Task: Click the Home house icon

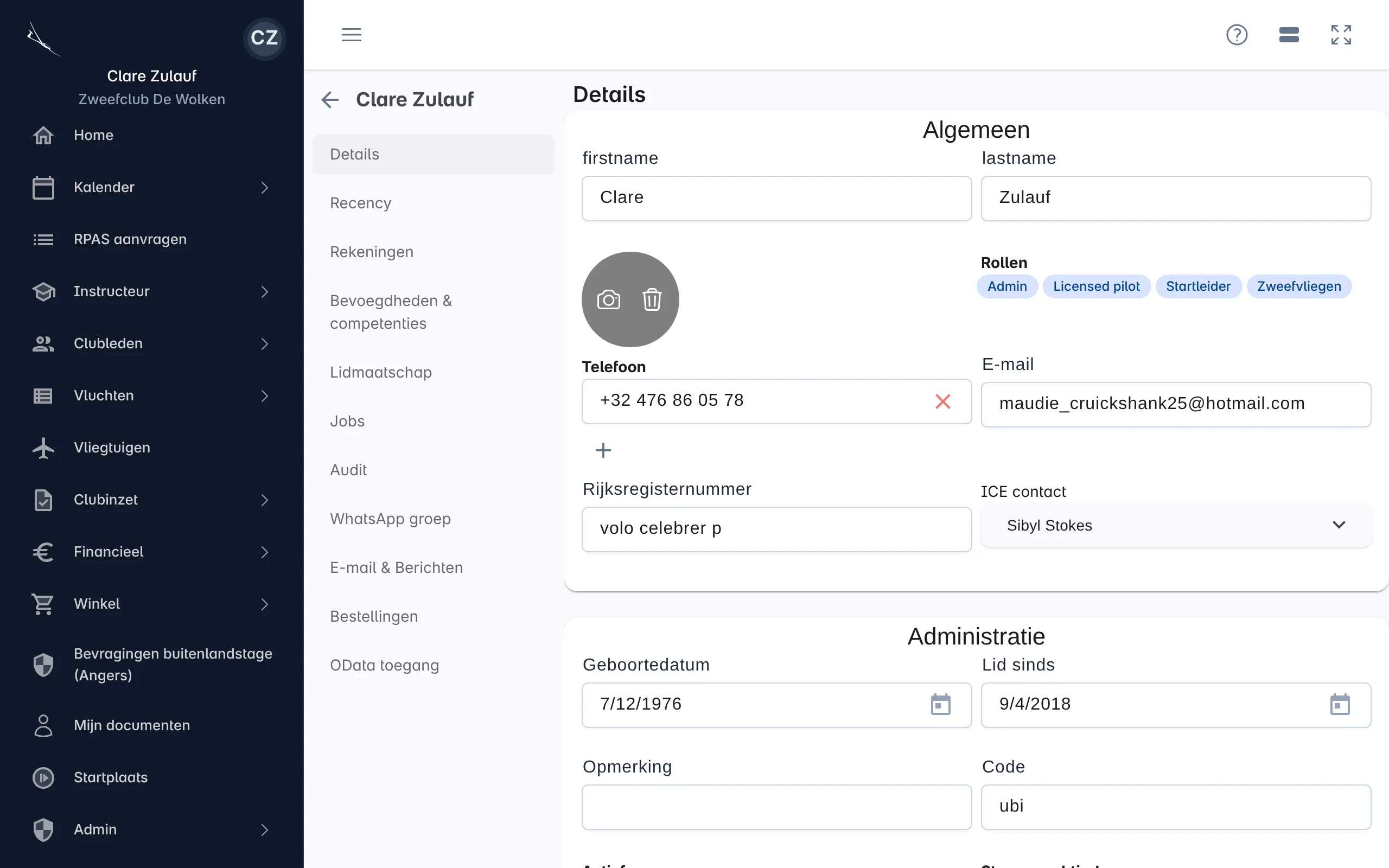Action: click(43, 136)
